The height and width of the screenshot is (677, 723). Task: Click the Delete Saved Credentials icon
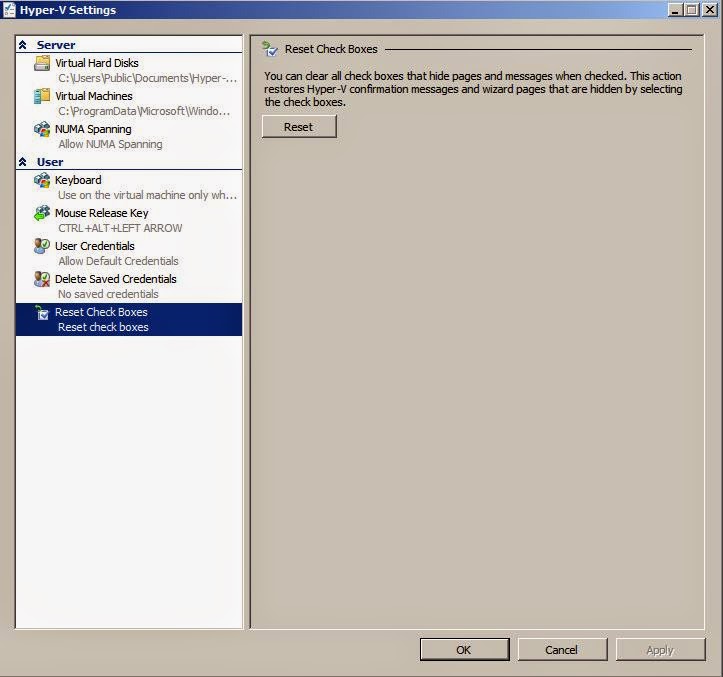coord(42,279)
